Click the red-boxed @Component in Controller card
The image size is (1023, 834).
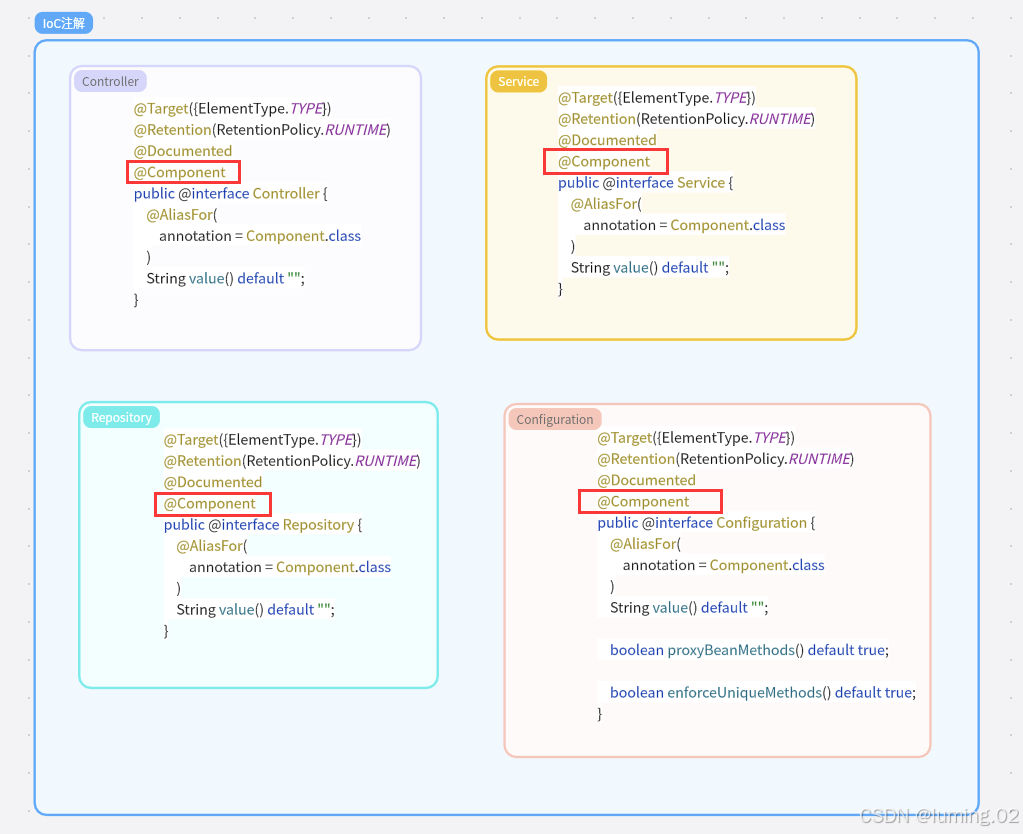(x=184, y=172)
